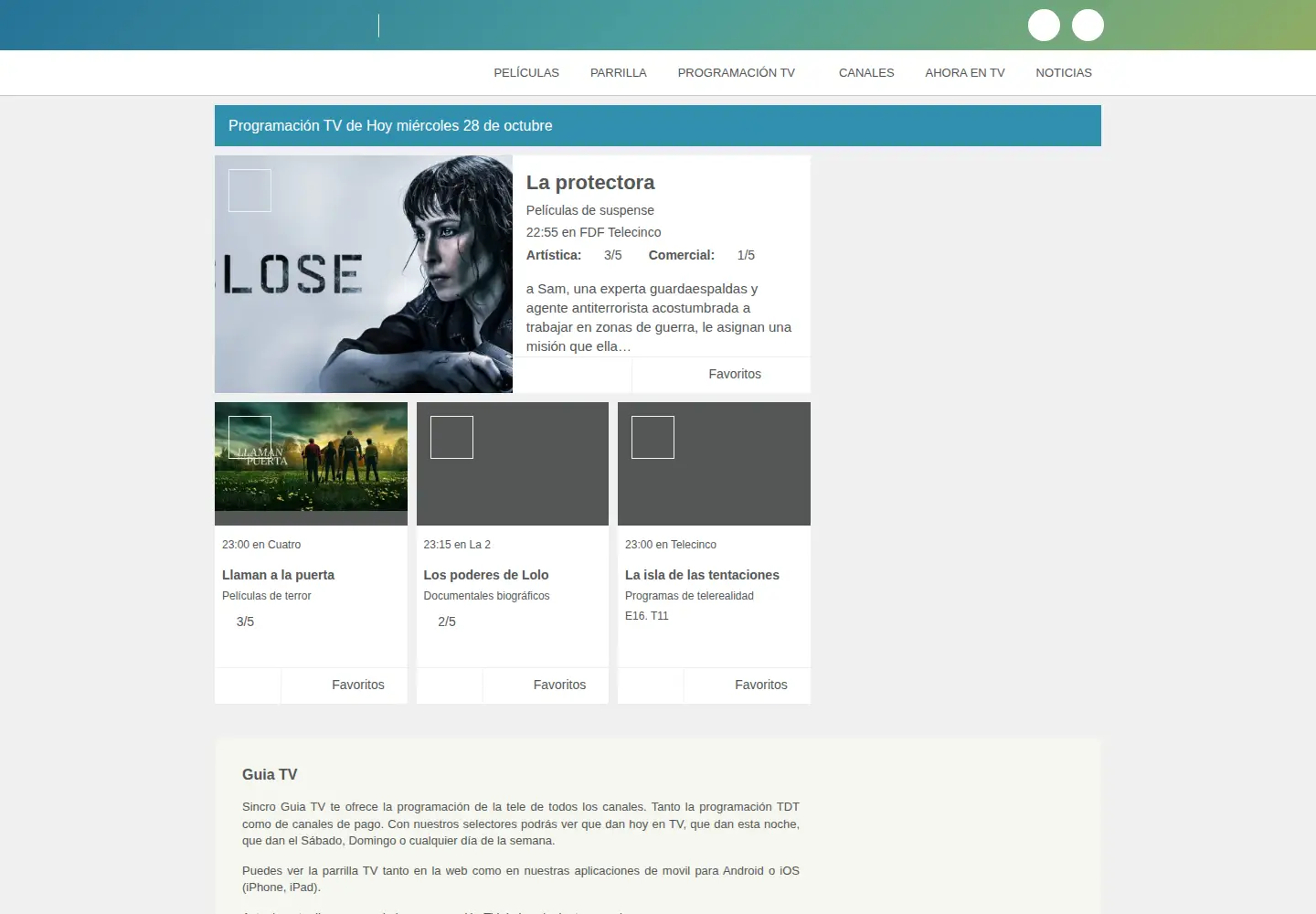This screenshot has width=1316, height=914.
Task: Click the channel logo box on La protectora poster
Action: pos(249,190)
